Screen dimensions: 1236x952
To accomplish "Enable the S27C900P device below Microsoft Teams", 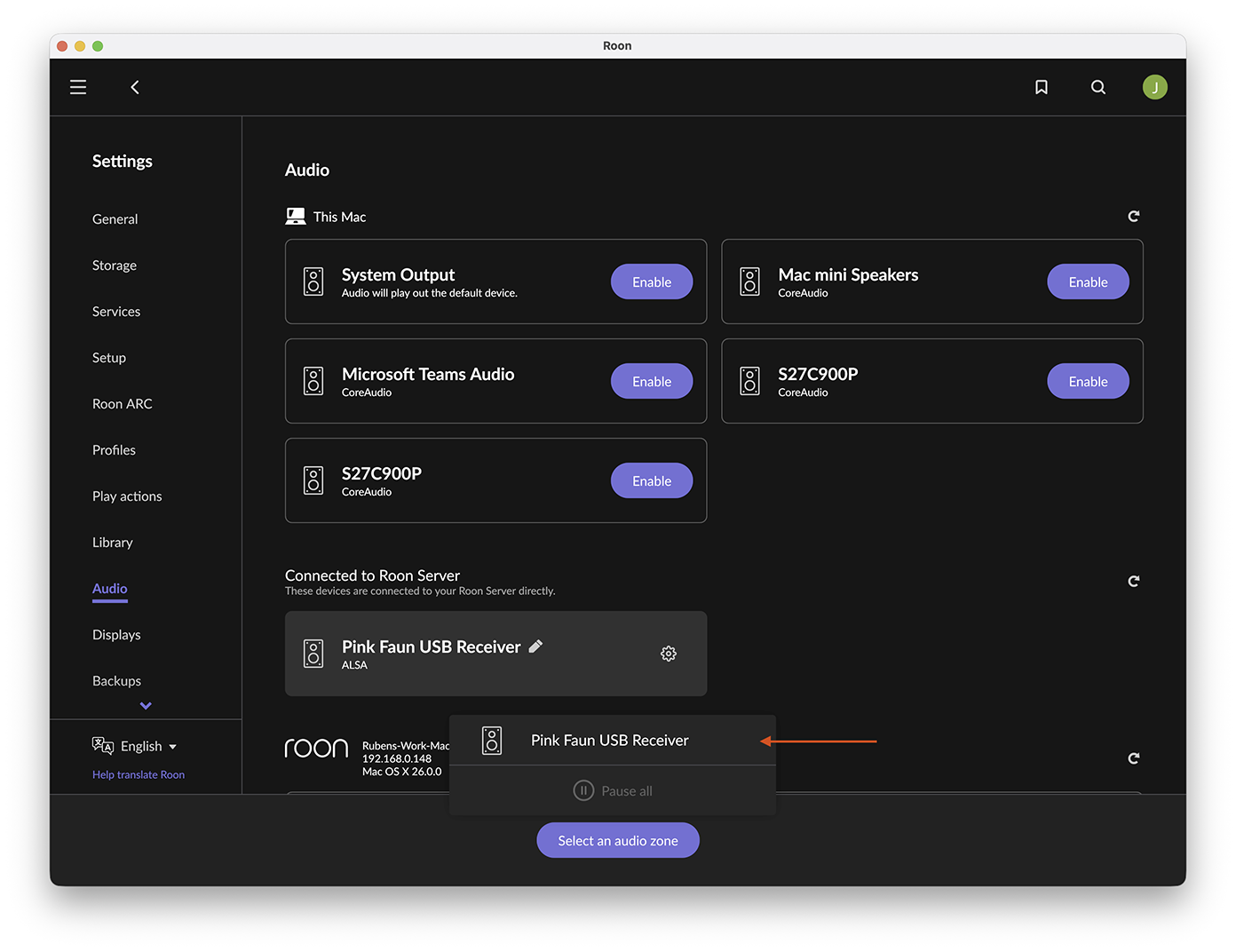I will (652, 480).
